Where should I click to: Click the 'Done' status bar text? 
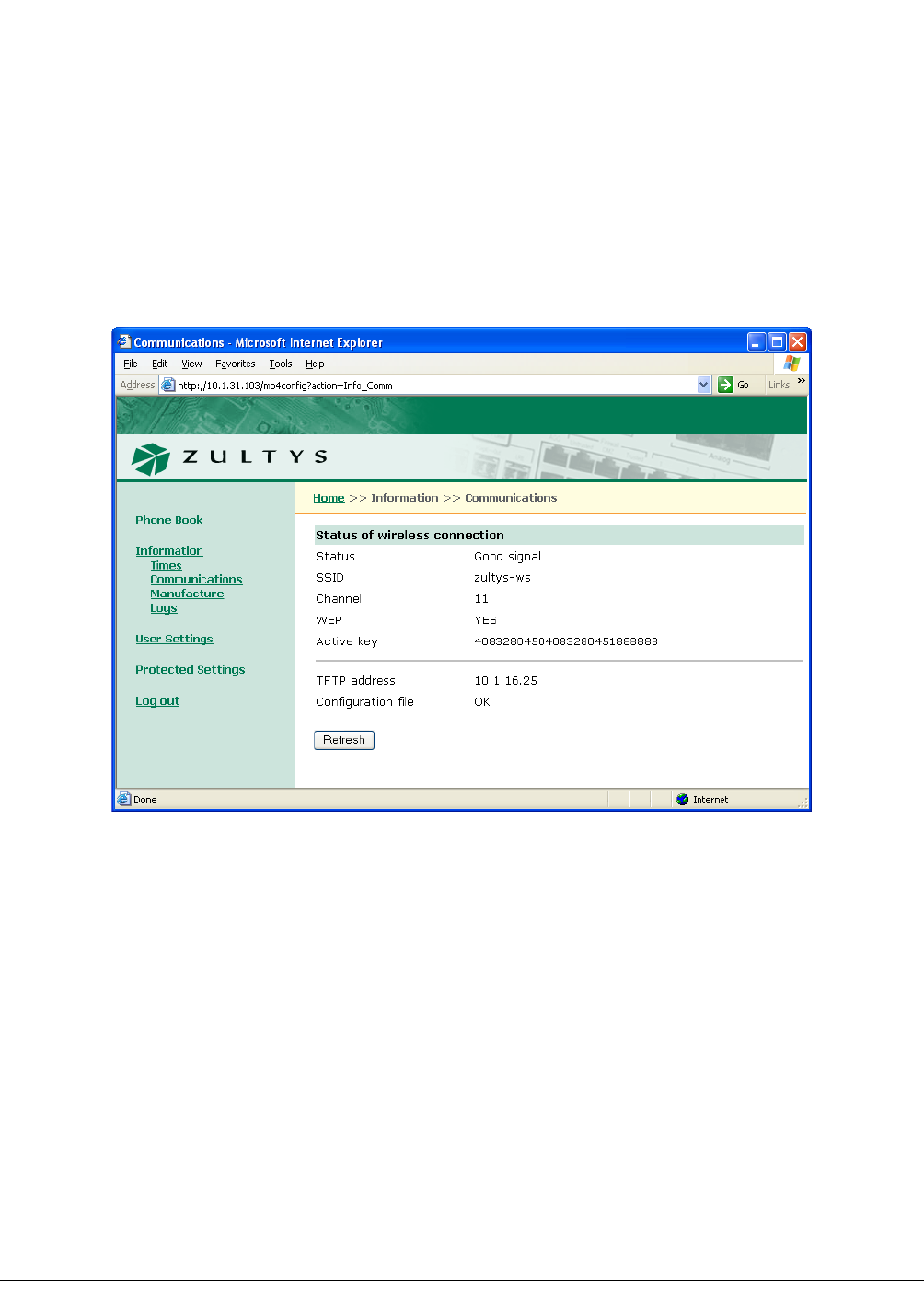coord(145,800)
